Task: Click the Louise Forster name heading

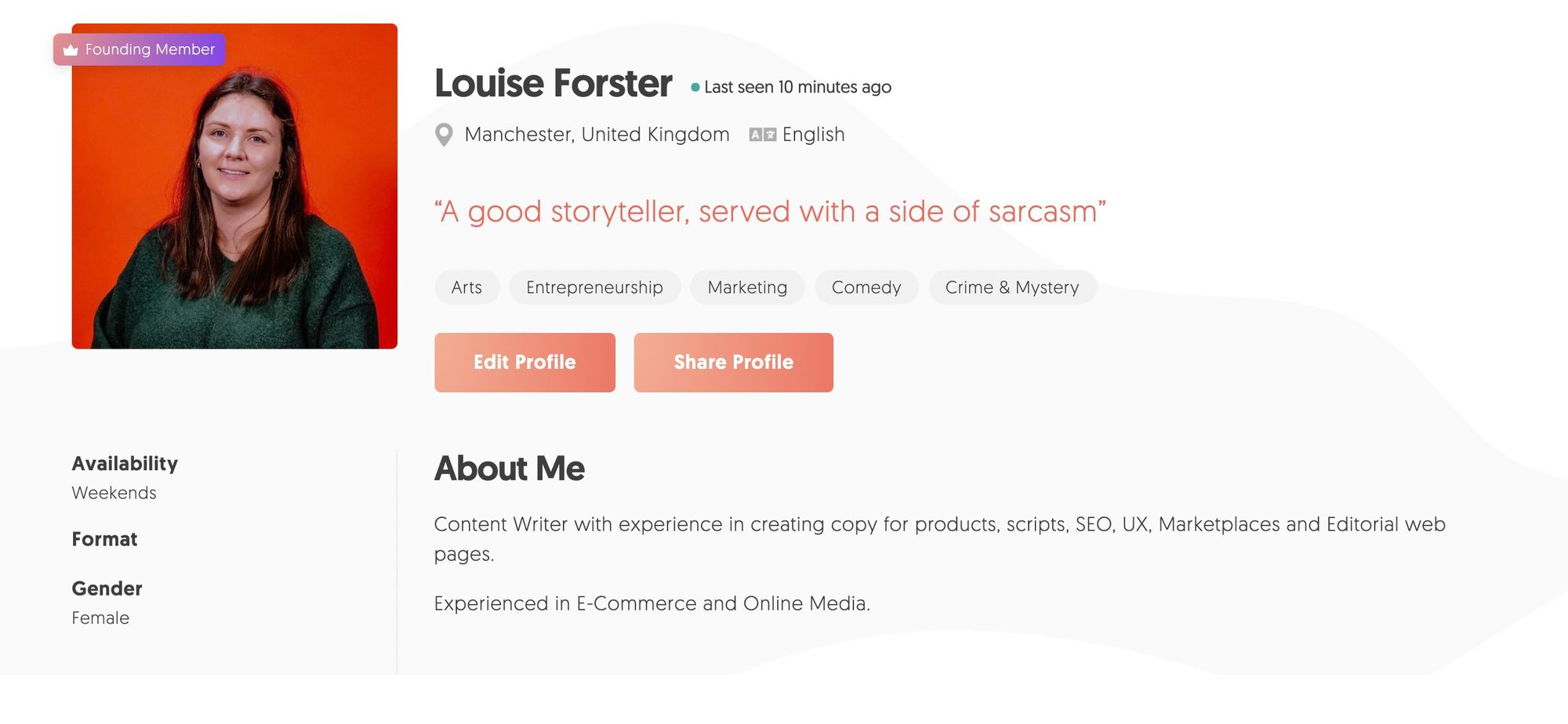Action: tap(554, 83)
